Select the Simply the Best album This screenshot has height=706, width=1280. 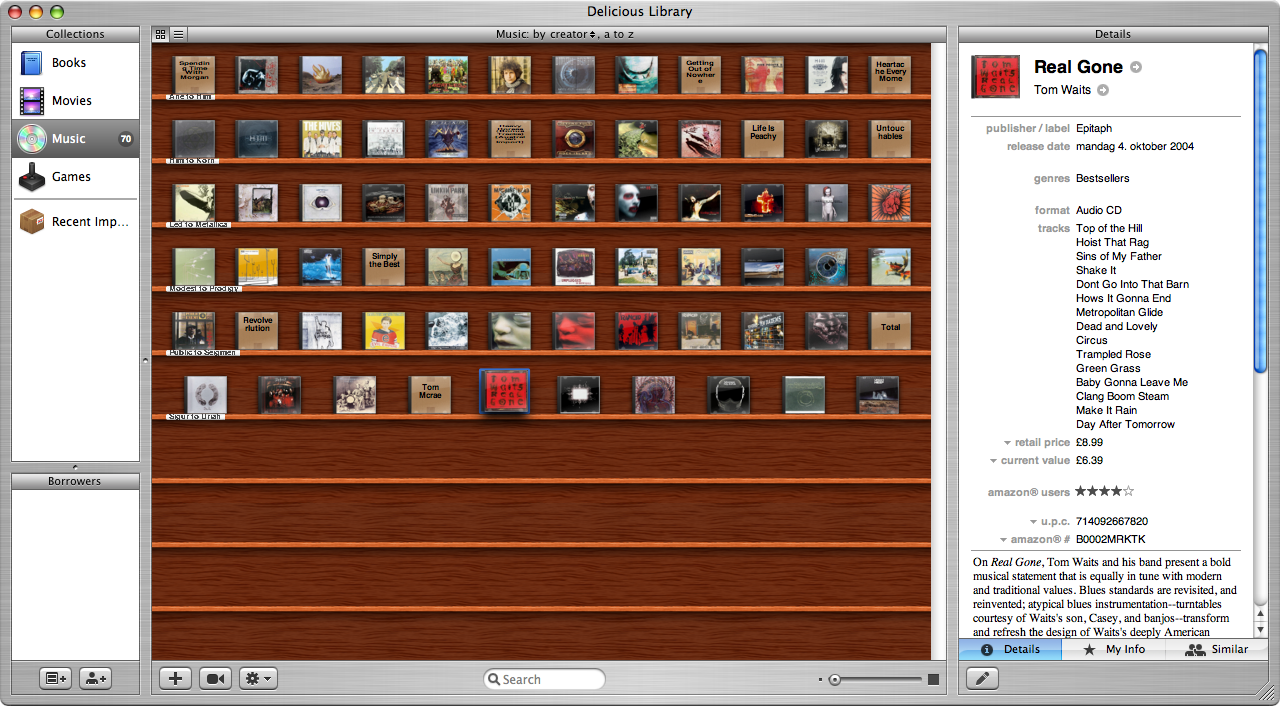(x=384, y=267)
